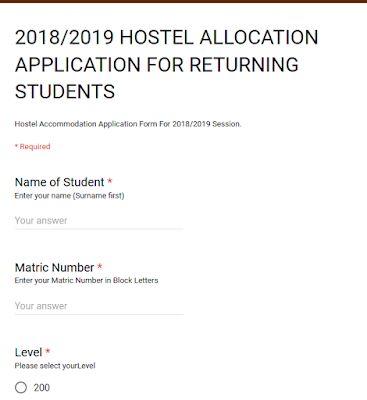Click the Hostel Accommodation Application Form description

tap(128, 124)
